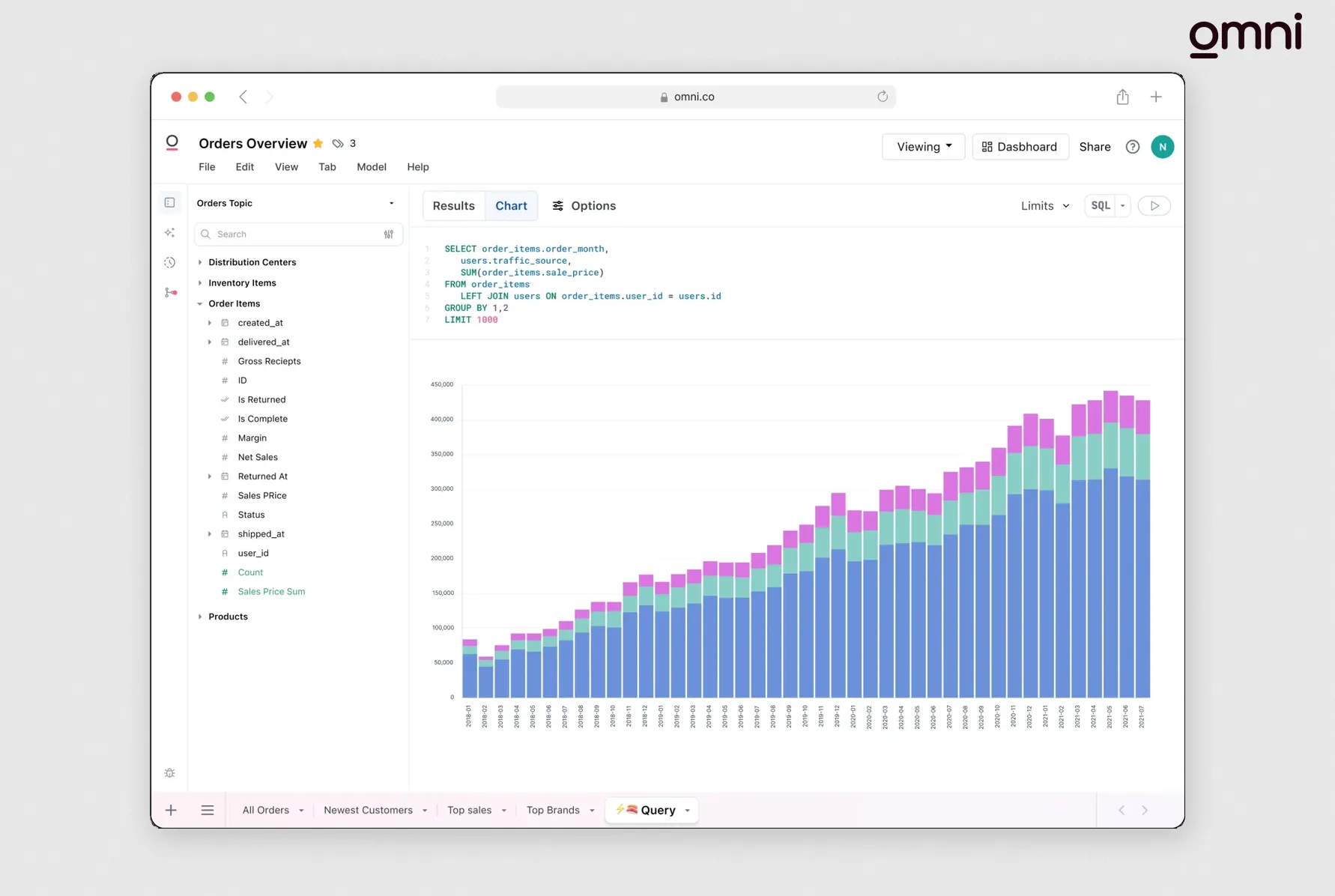Select the Is Returned field
The height and width of the screenshot is (896, 1335).
(261, 400)
